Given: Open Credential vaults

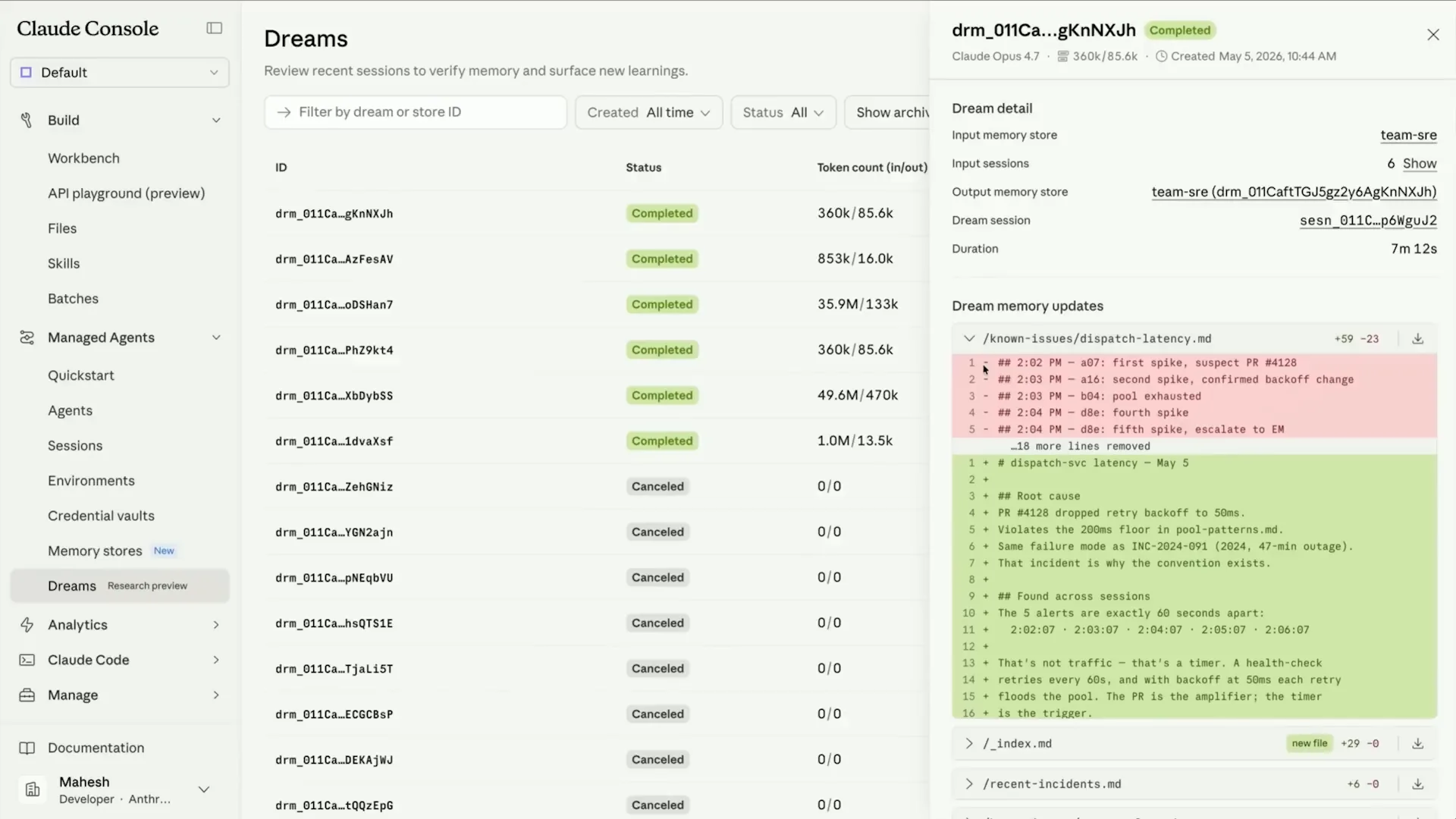Looking at the screenshot, I should click(x=101, y=516).
